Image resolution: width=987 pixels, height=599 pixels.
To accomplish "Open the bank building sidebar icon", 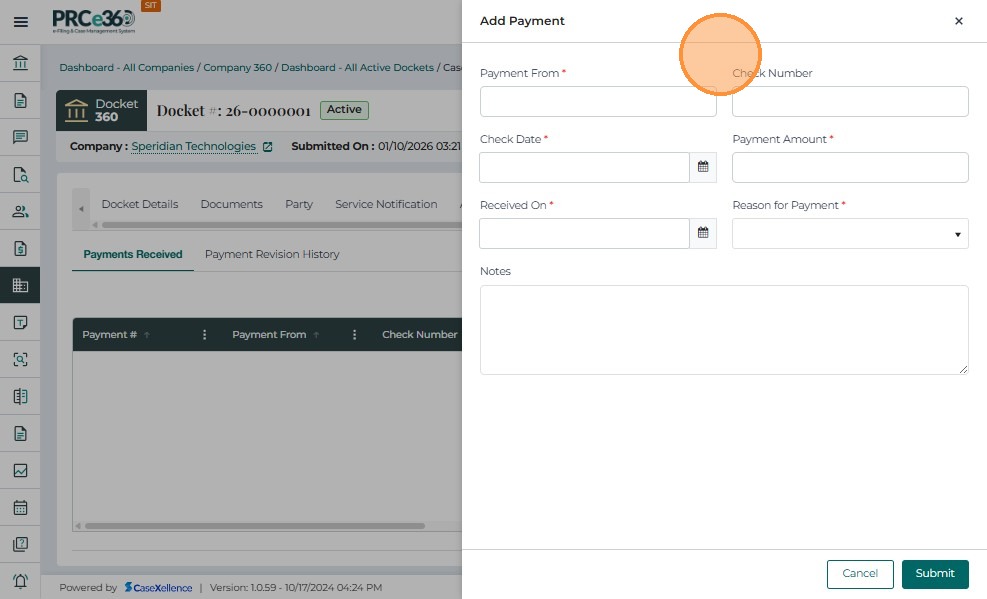I will [x=20, y=64].
